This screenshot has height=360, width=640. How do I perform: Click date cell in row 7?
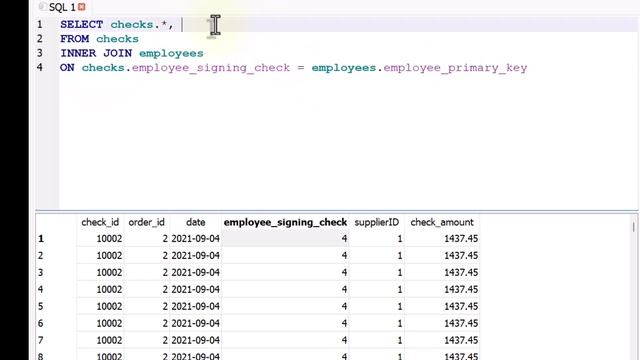196,340
